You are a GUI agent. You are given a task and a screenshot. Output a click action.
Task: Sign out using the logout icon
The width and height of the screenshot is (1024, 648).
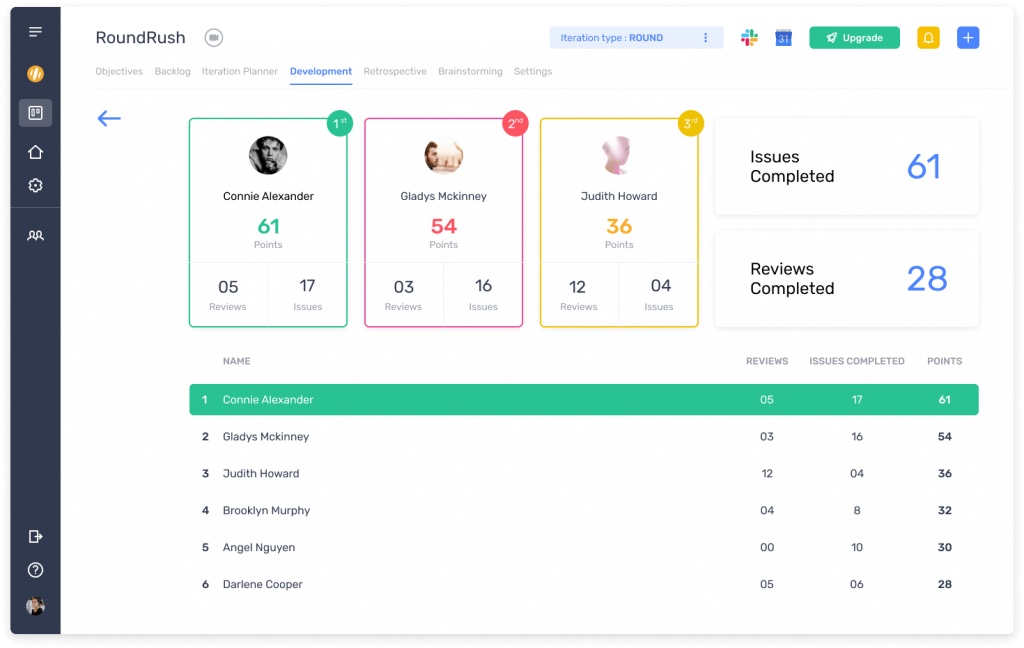pos(35,536)
